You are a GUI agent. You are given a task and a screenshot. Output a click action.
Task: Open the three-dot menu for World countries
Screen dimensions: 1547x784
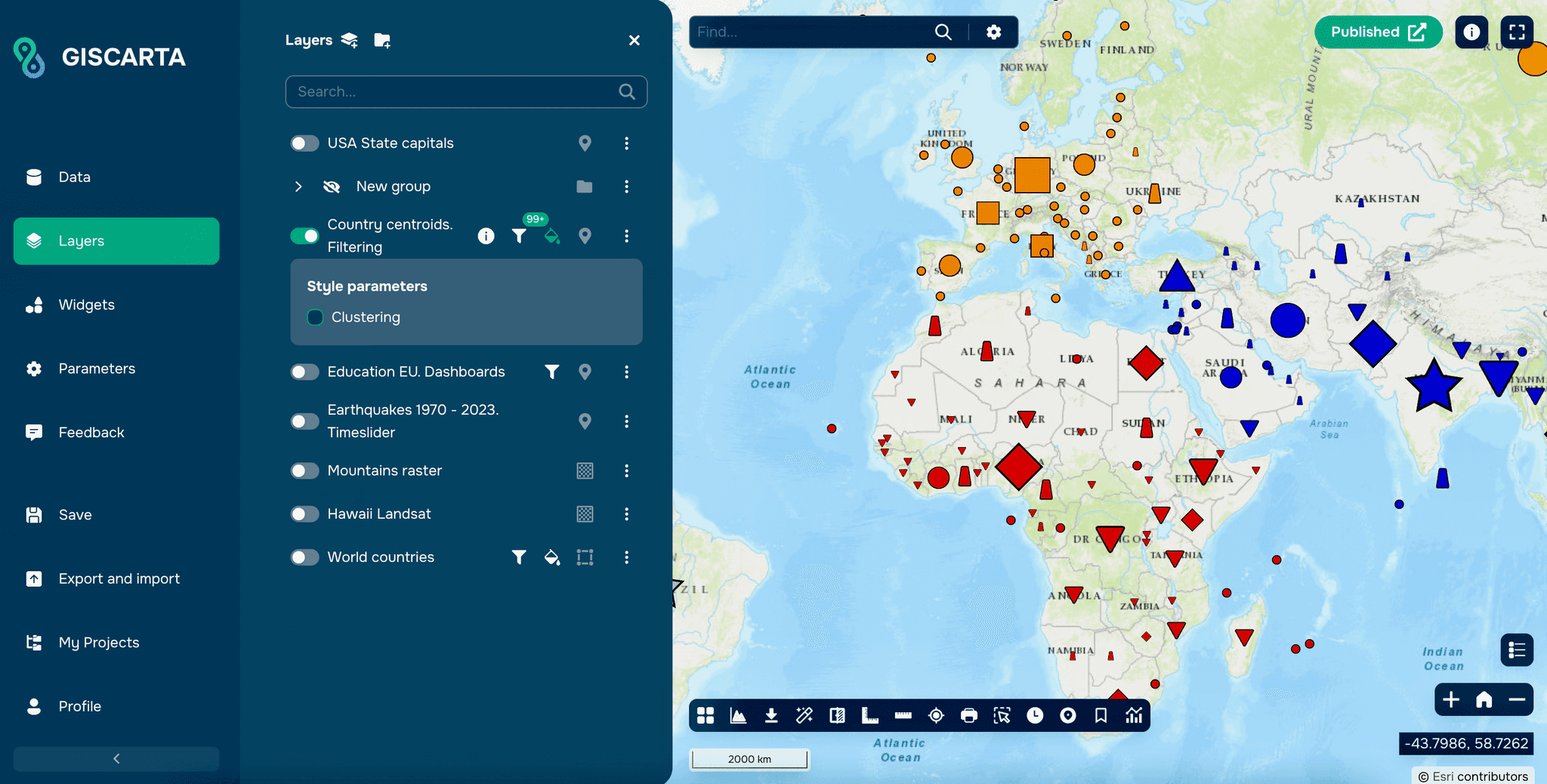point(626,557)
